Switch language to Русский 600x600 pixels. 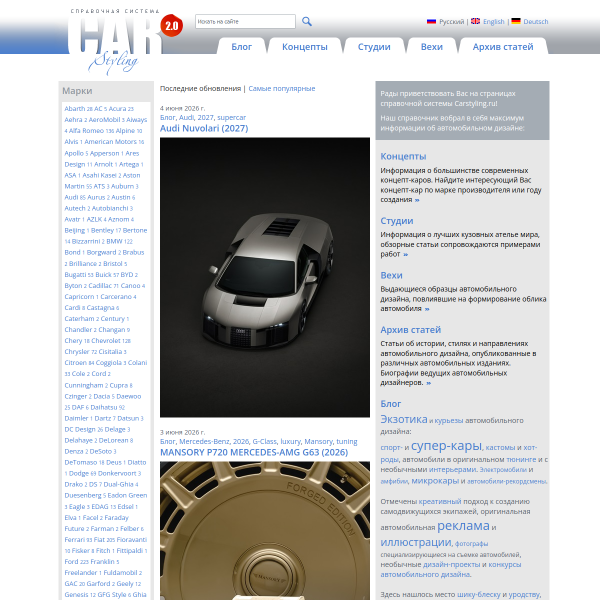pyautogui.click(x=452, y=22)
